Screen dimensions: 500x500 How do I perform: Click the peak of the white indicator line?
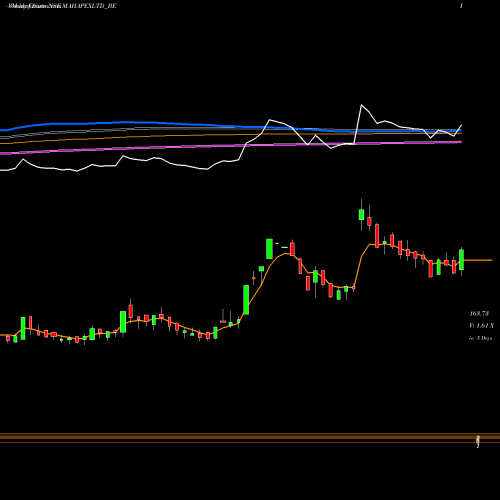(x=361, y=105)
